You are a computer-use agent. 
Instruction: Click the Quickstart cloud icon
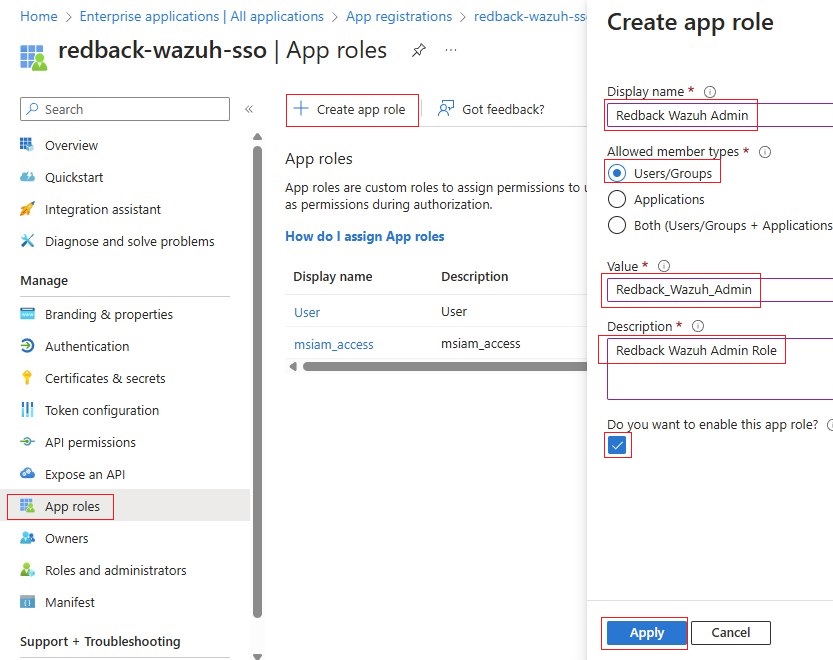coord(27,177)
